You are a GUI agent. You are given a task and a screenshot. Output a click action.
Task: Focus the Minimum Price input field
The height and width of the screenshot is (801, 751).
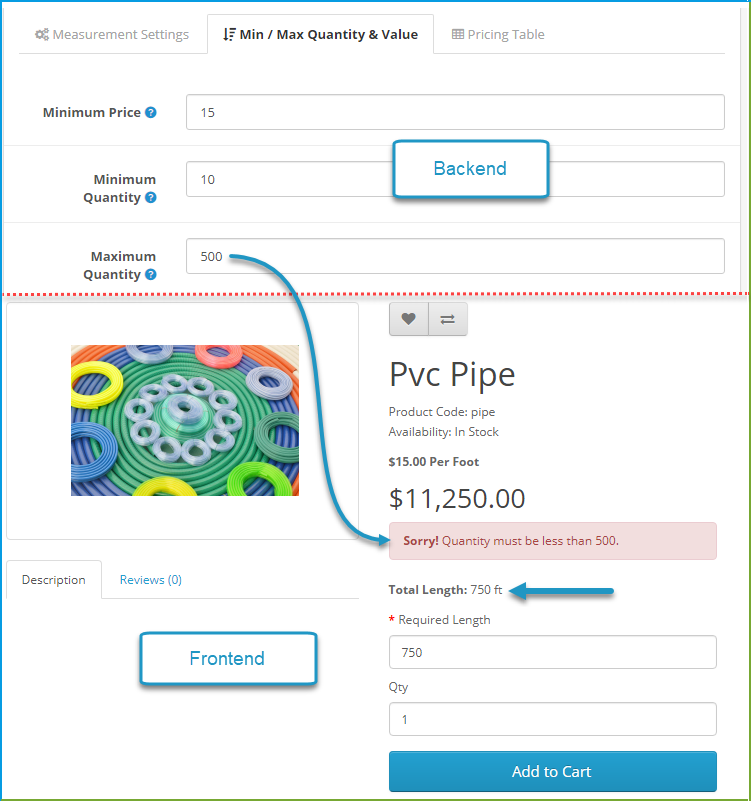pos(455,112)
